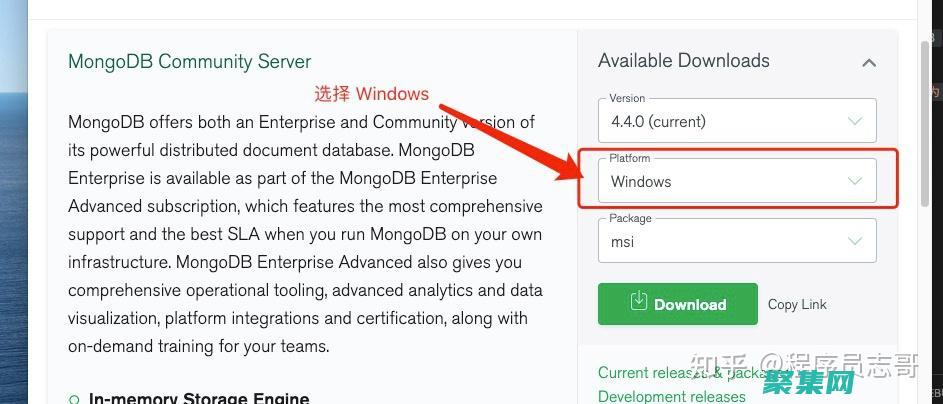Click the MongoDB Community Server heading
The height and width of the screenshot is (404, 943).
189,61
